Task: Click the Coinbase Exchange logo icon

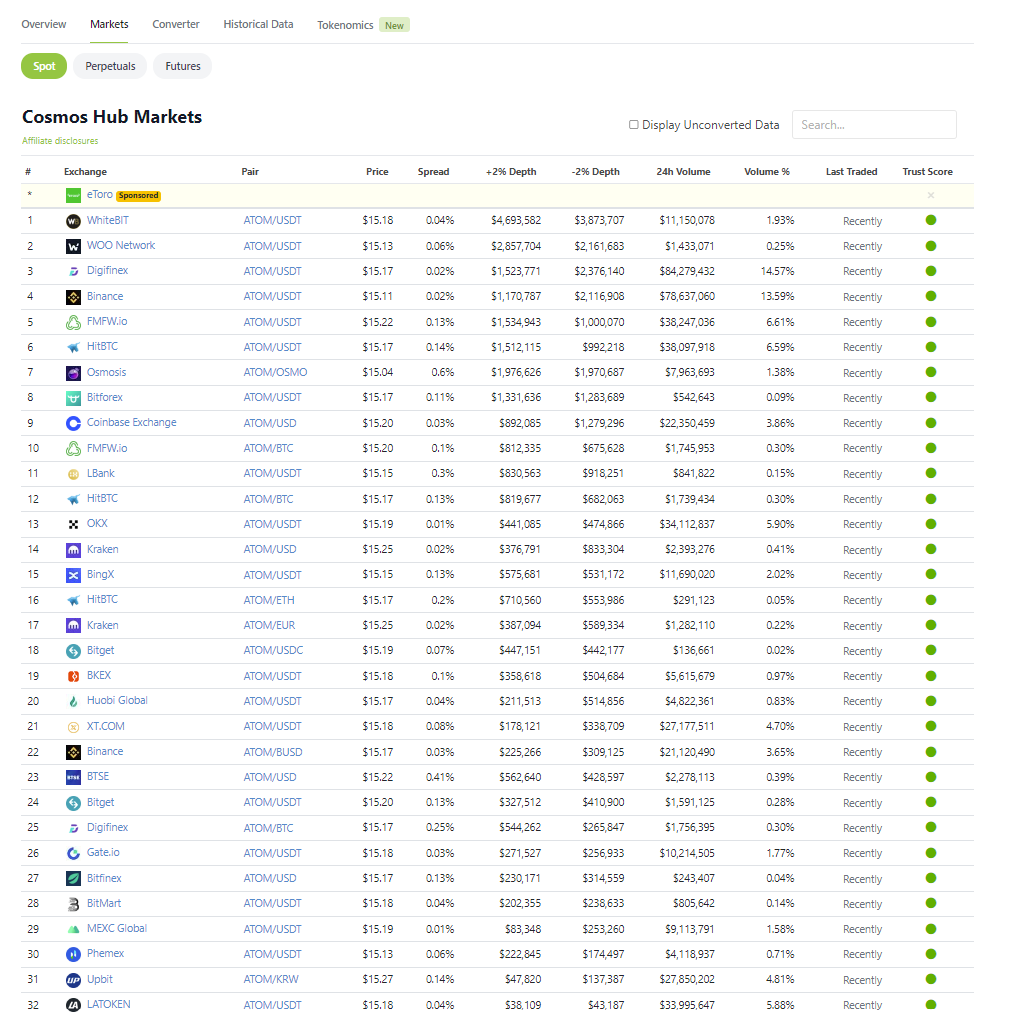Action: [x=73, y=423]
